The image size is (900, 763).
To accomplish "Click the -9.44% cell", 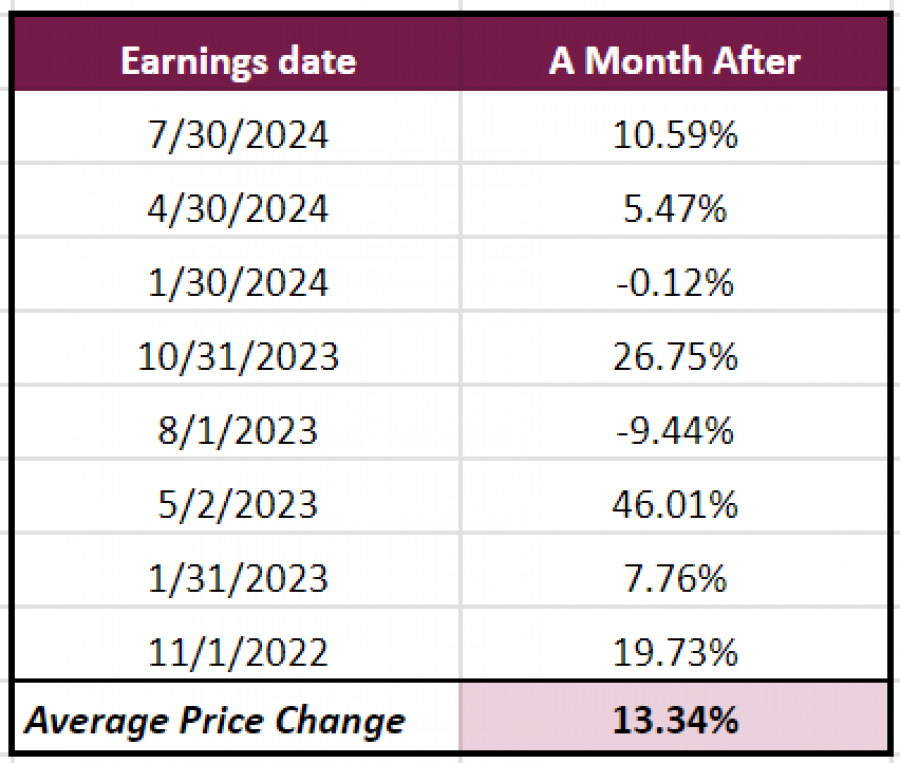I will coord(674,430).
